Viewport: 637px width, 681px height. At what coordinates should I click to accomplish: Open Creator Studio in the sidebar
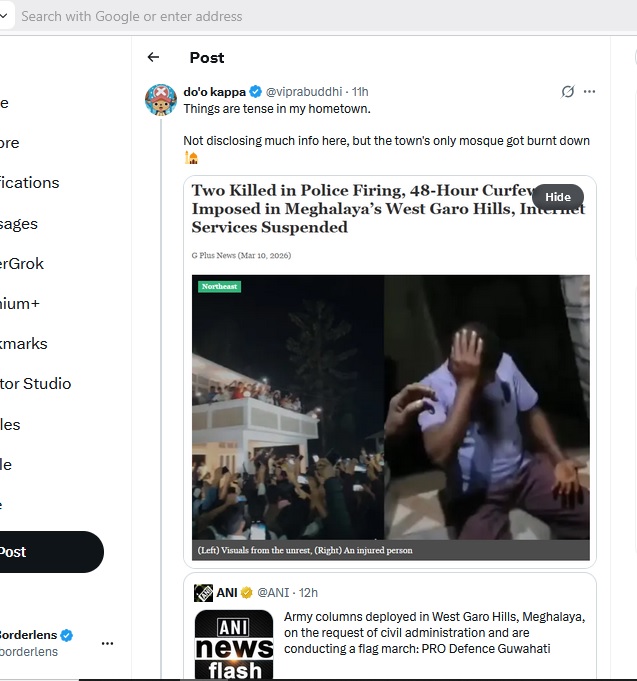[x=35, y=383]
